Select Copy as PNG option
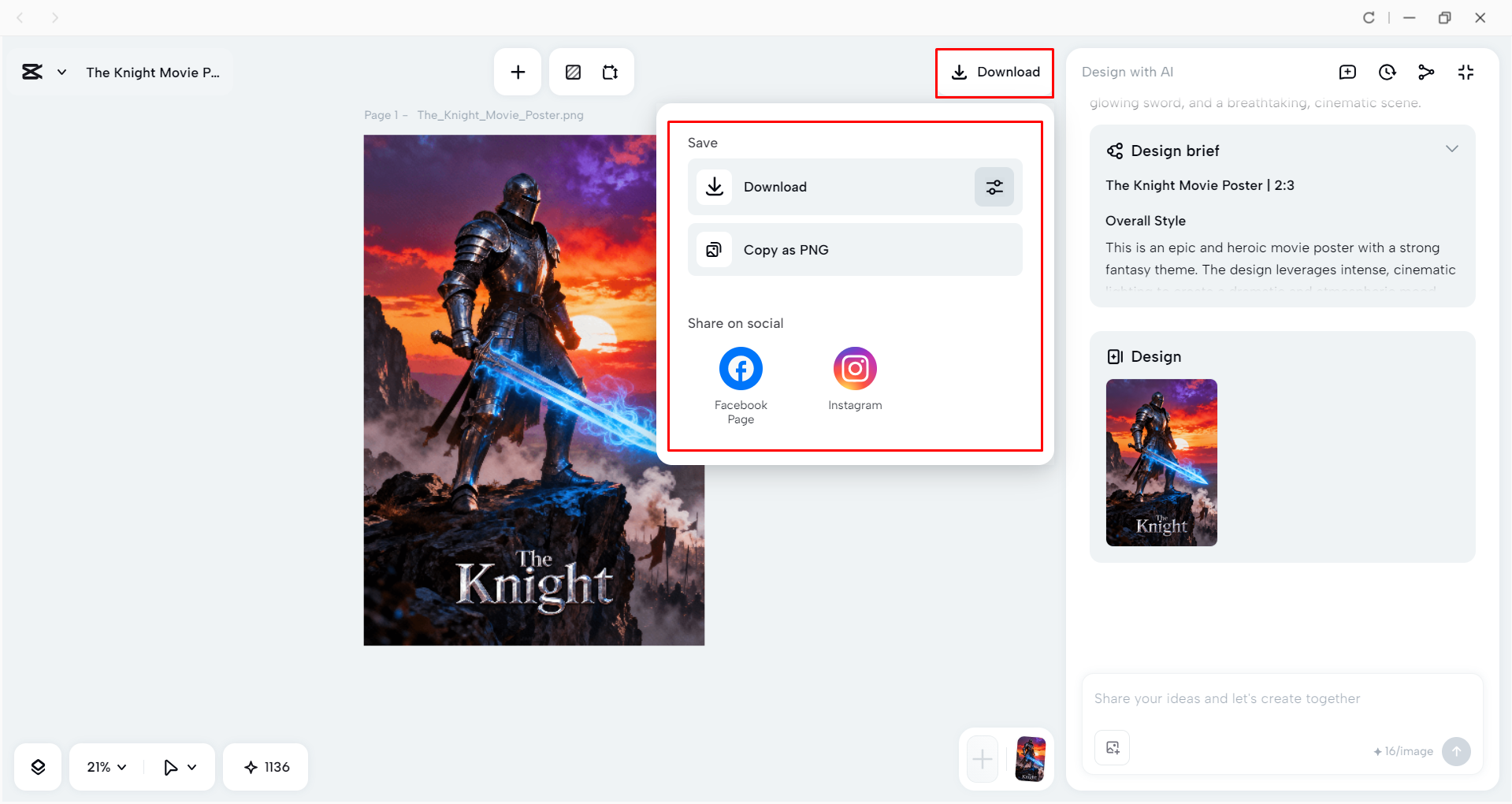1512x804 pixels. pos(855,250)
